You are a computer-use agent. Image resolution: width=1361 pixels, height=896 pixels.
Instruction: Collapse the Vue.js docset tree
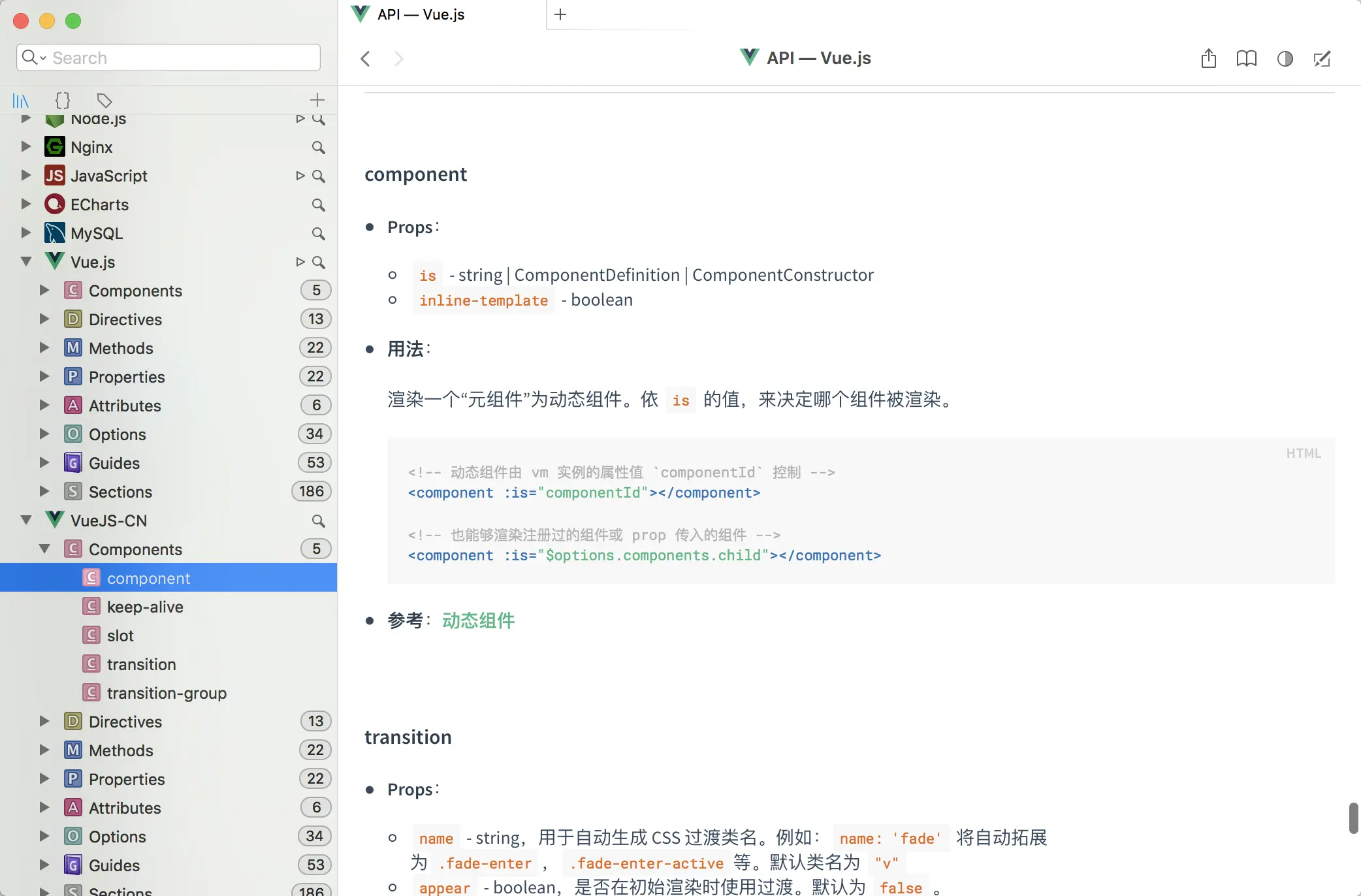[x=26, y=262]
